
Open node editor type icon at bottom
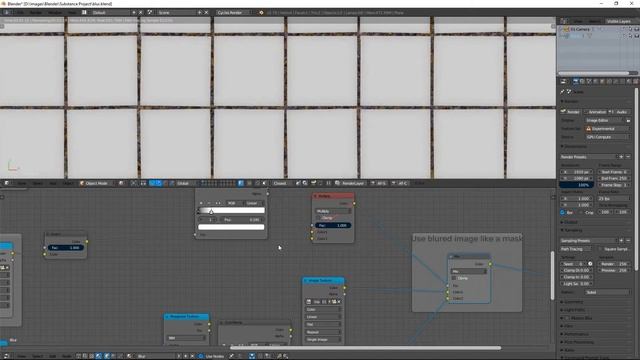click(x=7, y=356)
